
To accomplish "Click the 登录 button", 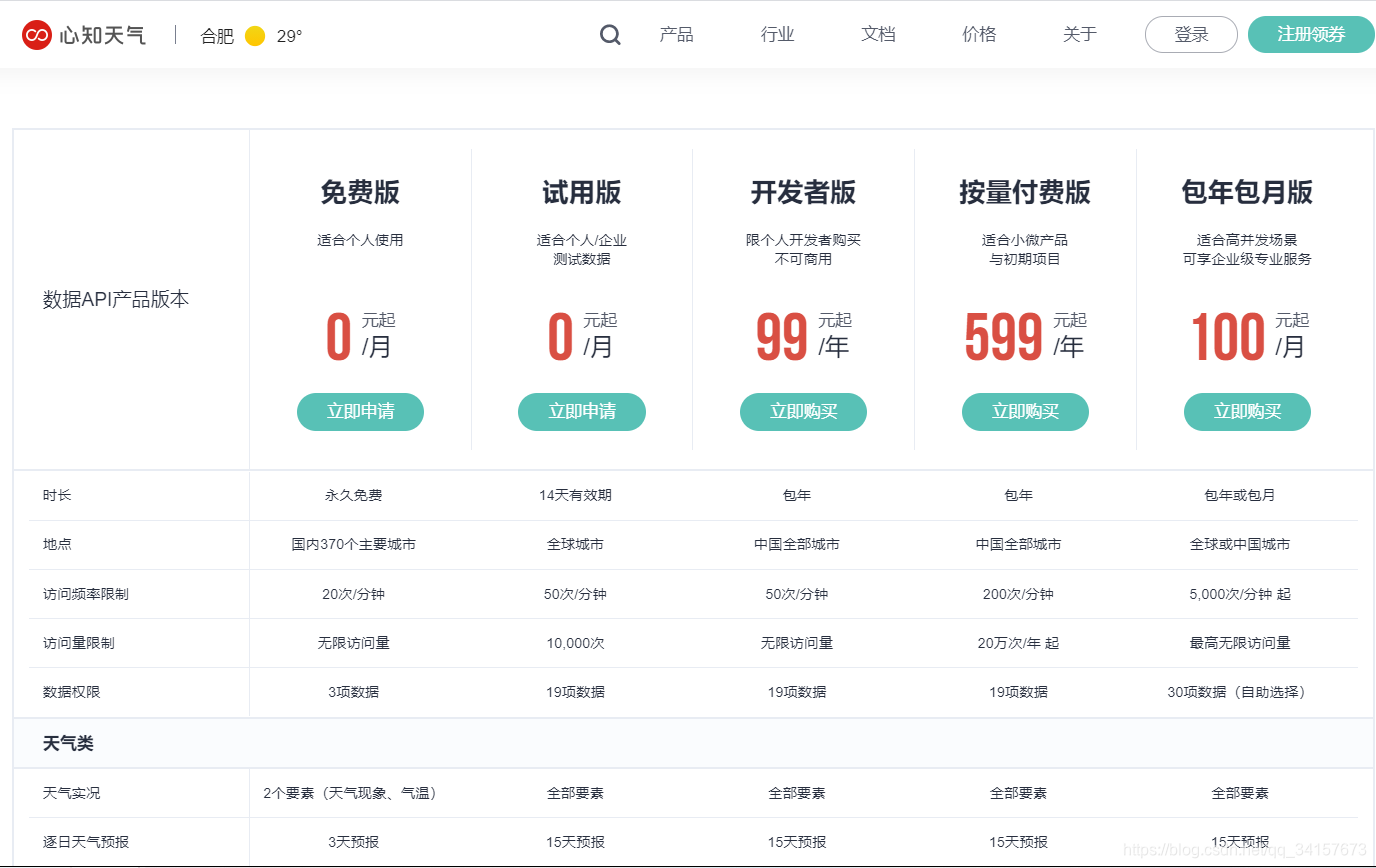I will coord(1191,35).
